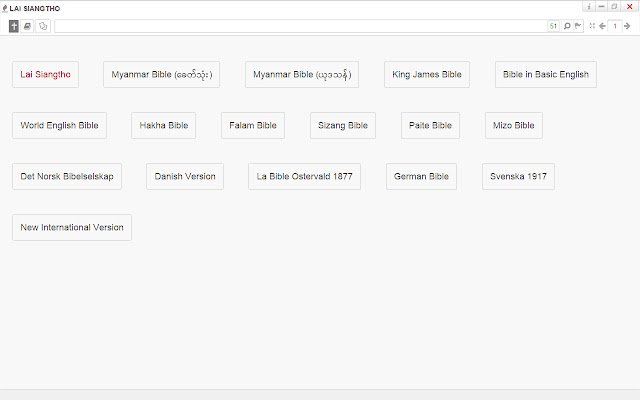Select Danish Version
This screenshot has width=640, height=400.
coord(185,176)
